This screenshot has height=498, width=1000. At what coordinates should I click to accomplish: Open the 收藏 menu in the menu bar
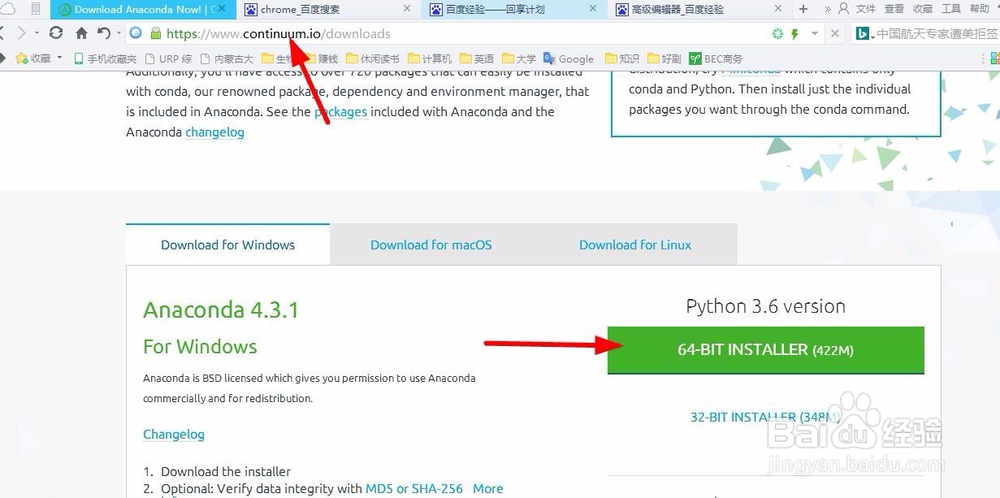tap(923, 9)
